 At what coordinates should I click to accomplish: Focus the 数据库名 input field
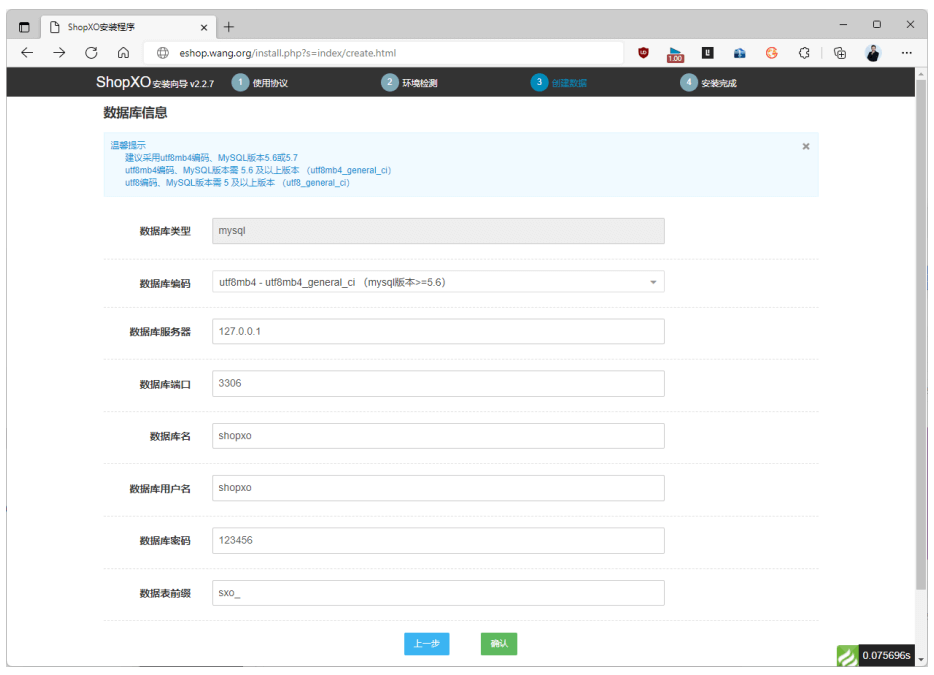[438, 436]
